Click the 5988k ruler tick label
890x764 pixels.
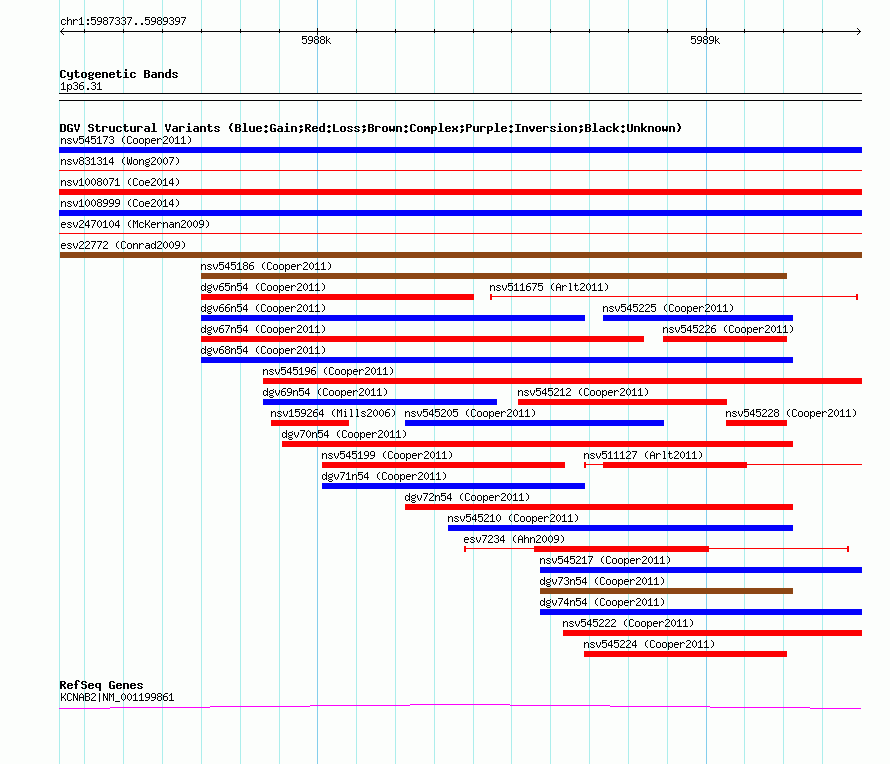(316, 40)
